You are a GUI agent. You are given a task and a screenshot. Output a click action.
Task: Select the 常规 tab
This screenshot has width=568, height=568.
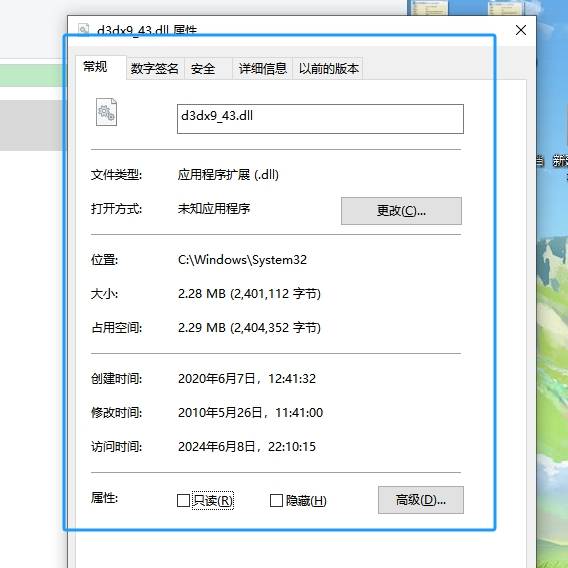95,67
